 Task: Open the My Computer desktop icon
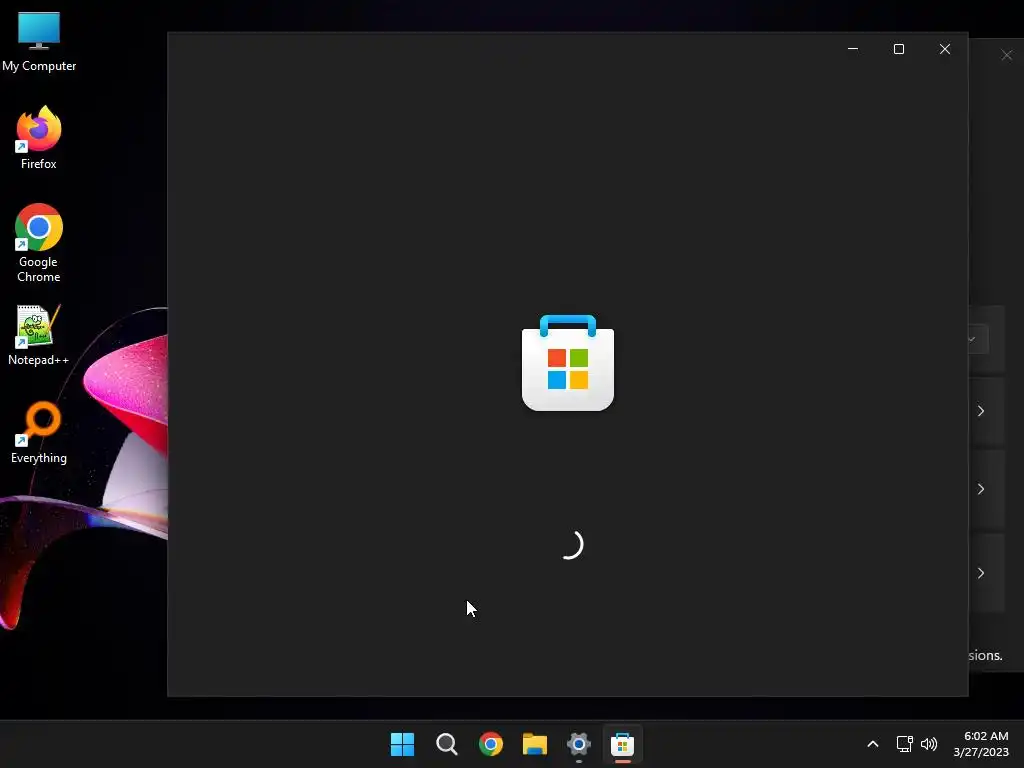[39, 41]
